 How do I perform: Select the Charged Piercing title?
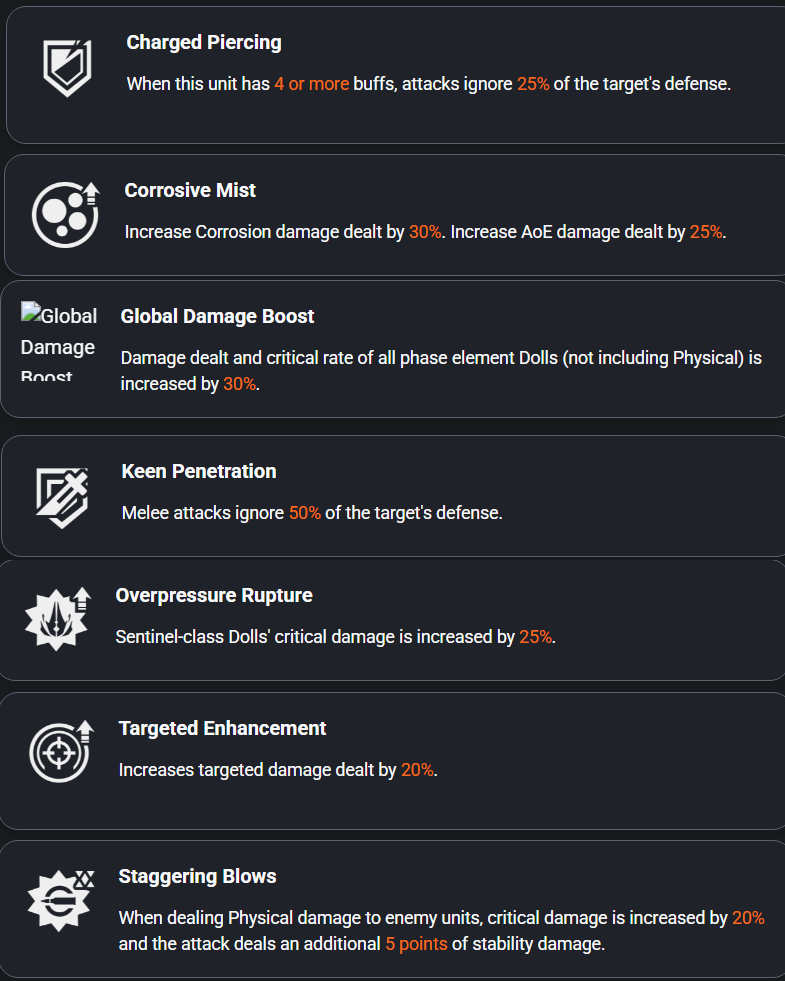coord(204,43)
